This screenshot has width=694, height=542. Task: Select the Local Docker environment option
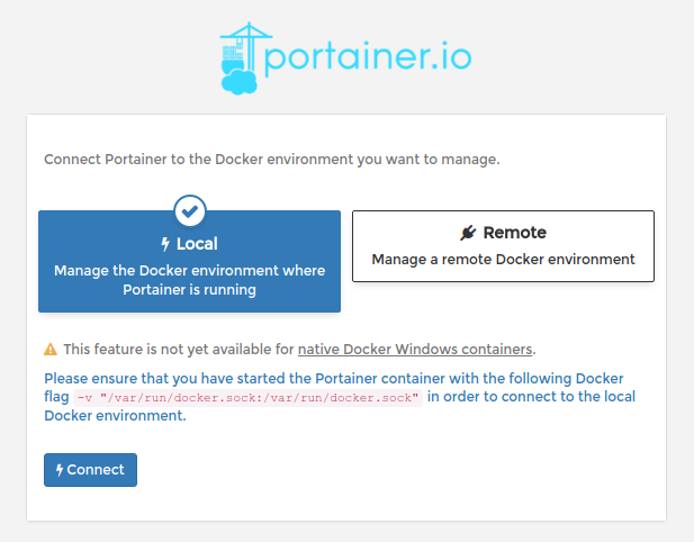[189, 262]
